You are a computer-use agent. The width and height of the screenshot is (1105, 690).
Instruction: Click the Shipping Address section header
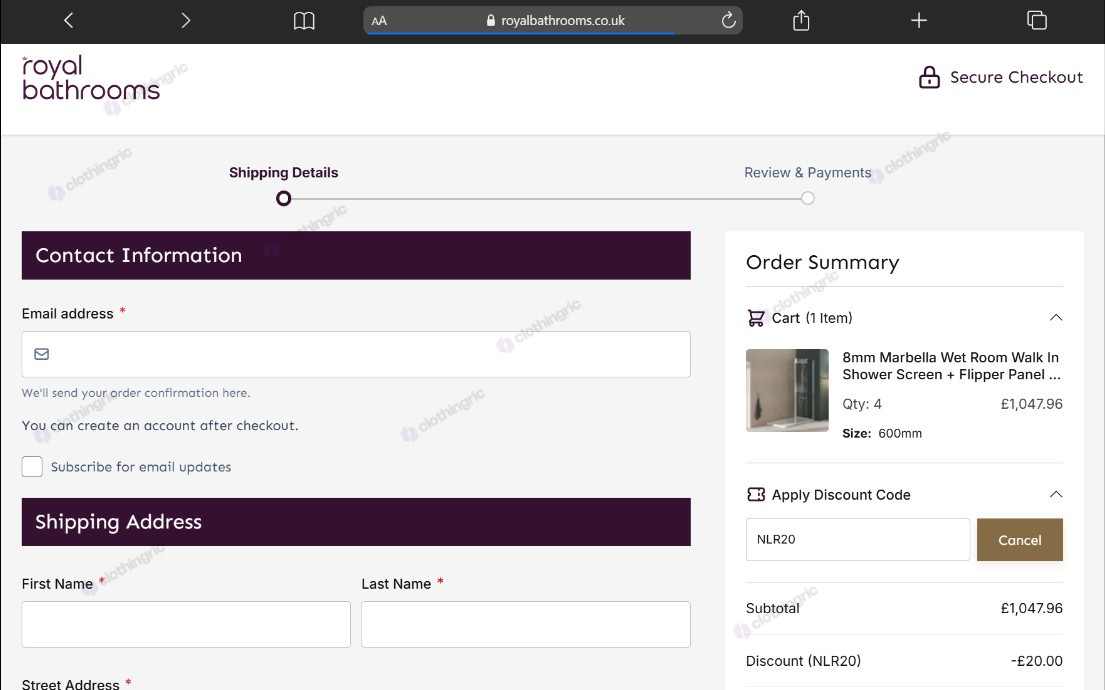[356, 522]
